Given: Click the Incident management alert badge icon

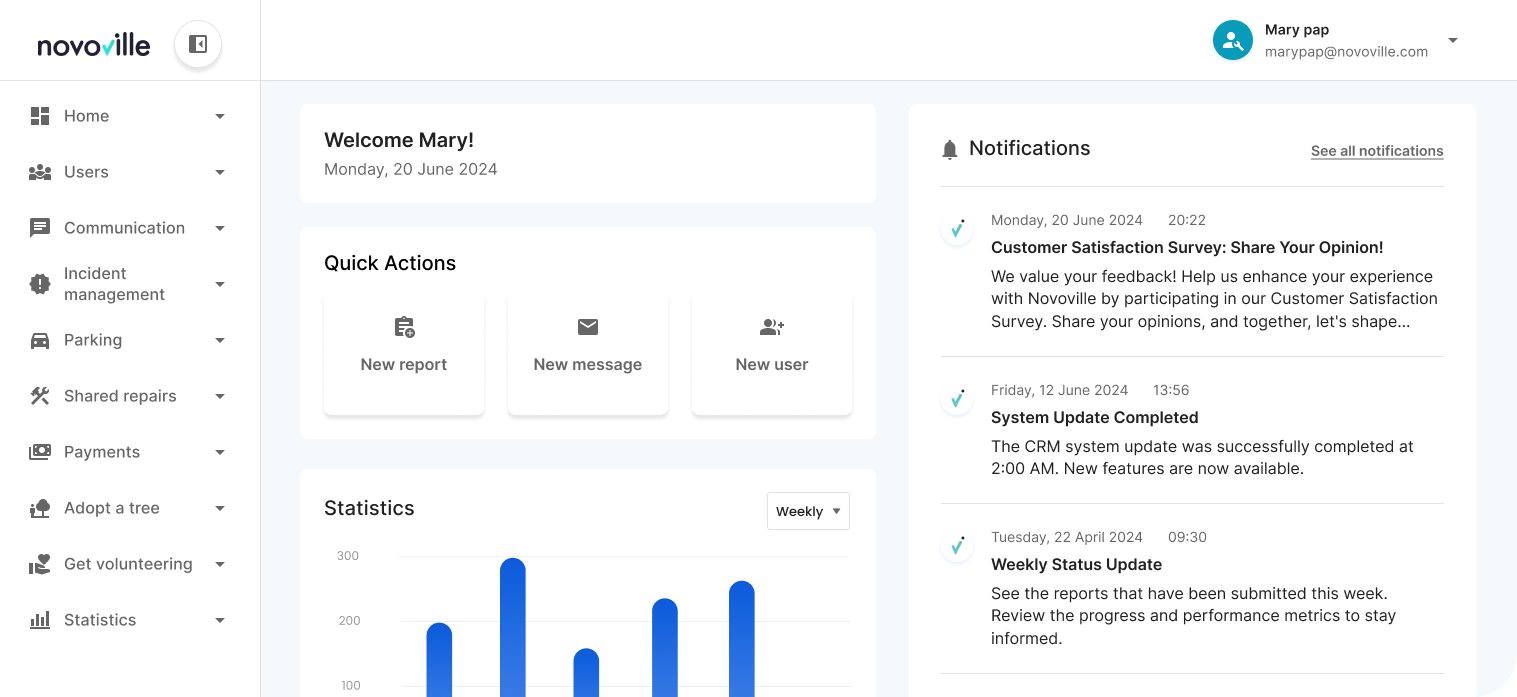Looking at the screenshot, I should [40, 284].
